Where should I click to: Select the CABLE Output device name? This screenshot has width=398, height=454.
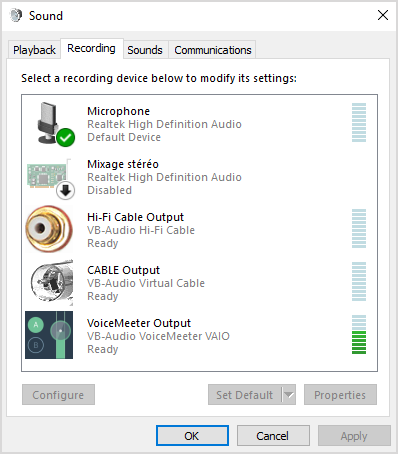pyautogui.click(x=123, y=270)
